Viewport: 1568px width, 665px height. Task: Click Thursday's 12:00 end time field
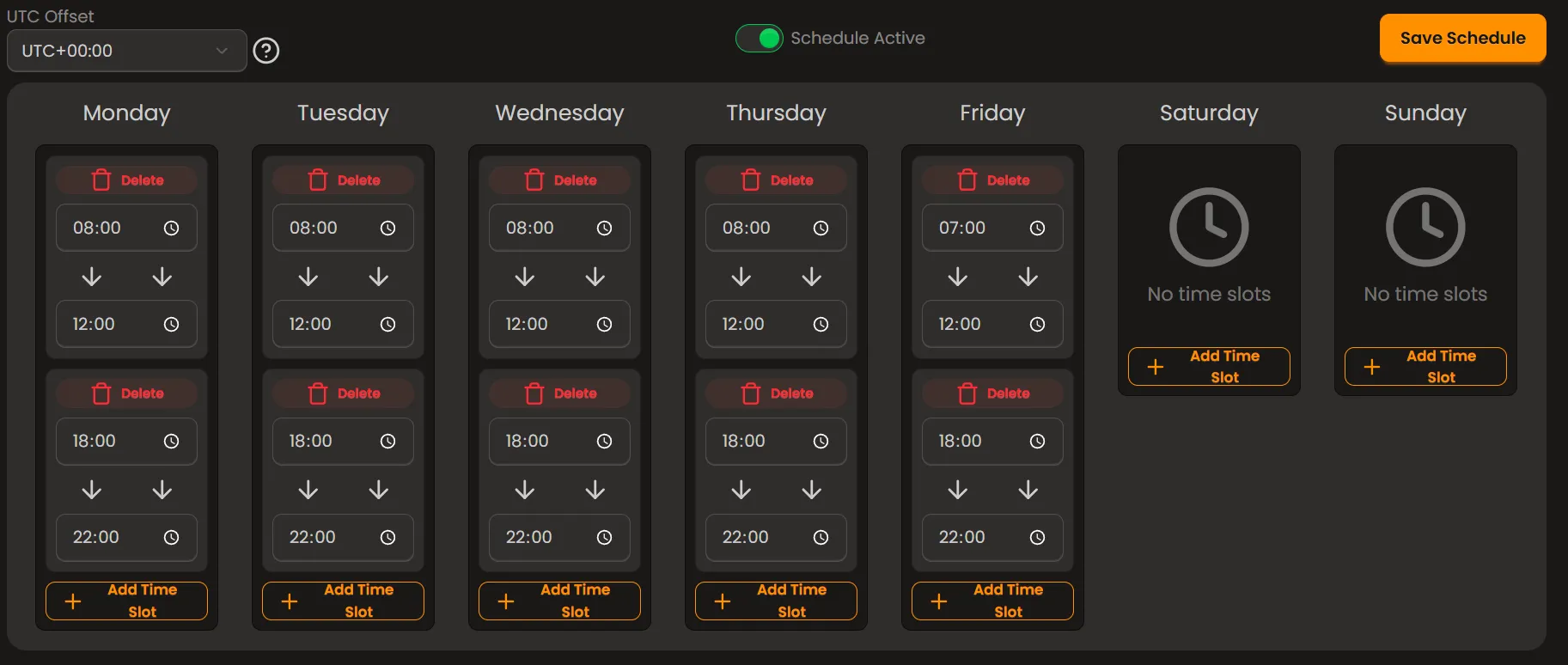(756, 324)
